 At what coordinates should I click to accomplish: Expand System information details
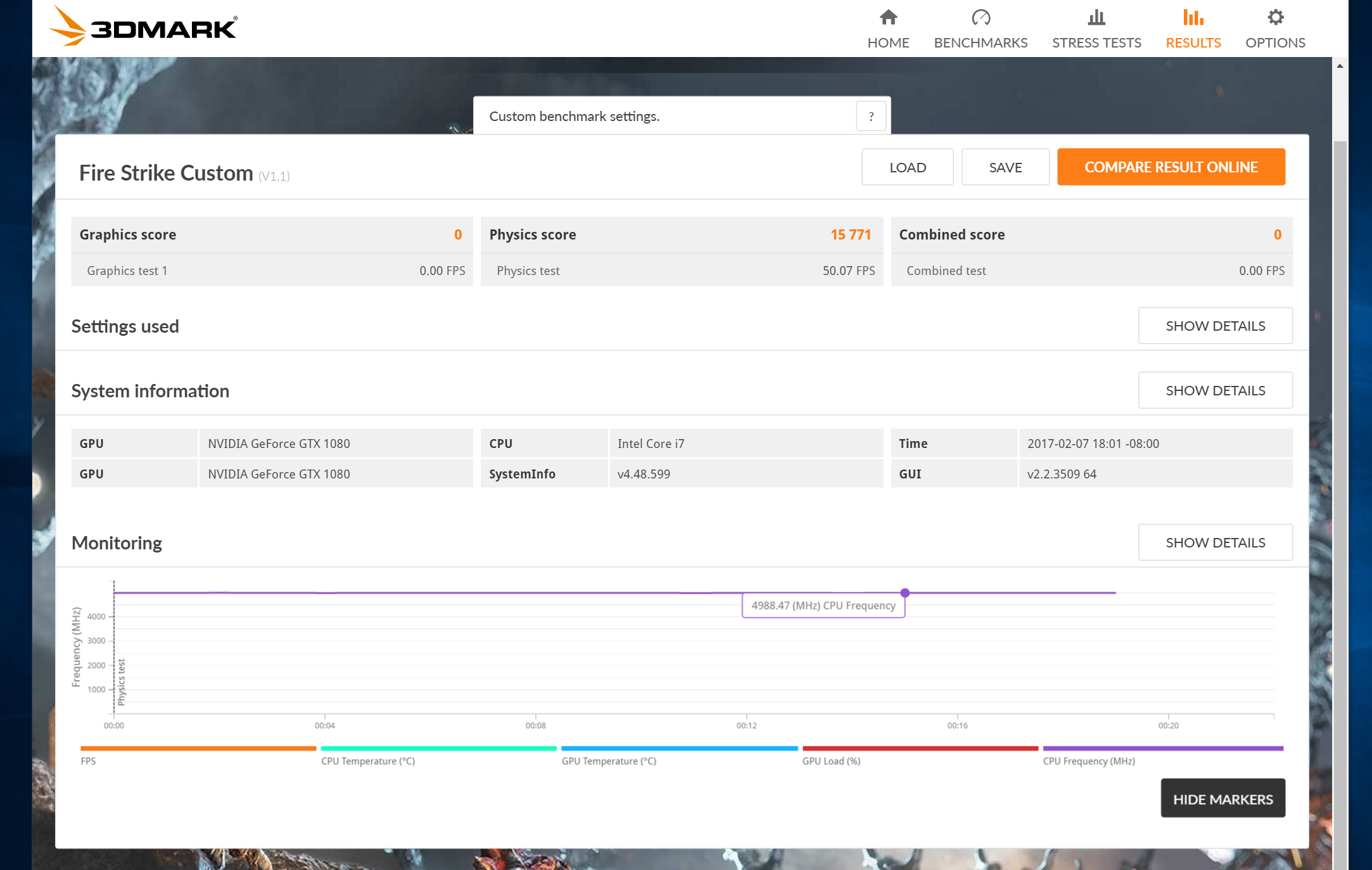(1215, 390)
